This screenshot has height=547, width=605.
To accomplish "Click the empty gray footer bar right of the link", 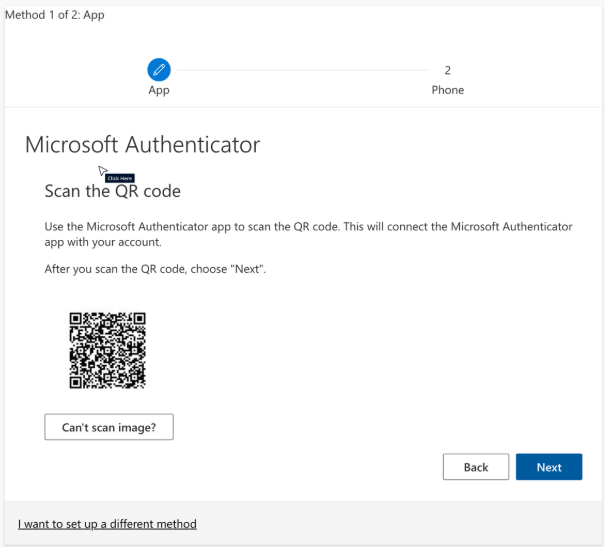I will click(x=400, y=524).
